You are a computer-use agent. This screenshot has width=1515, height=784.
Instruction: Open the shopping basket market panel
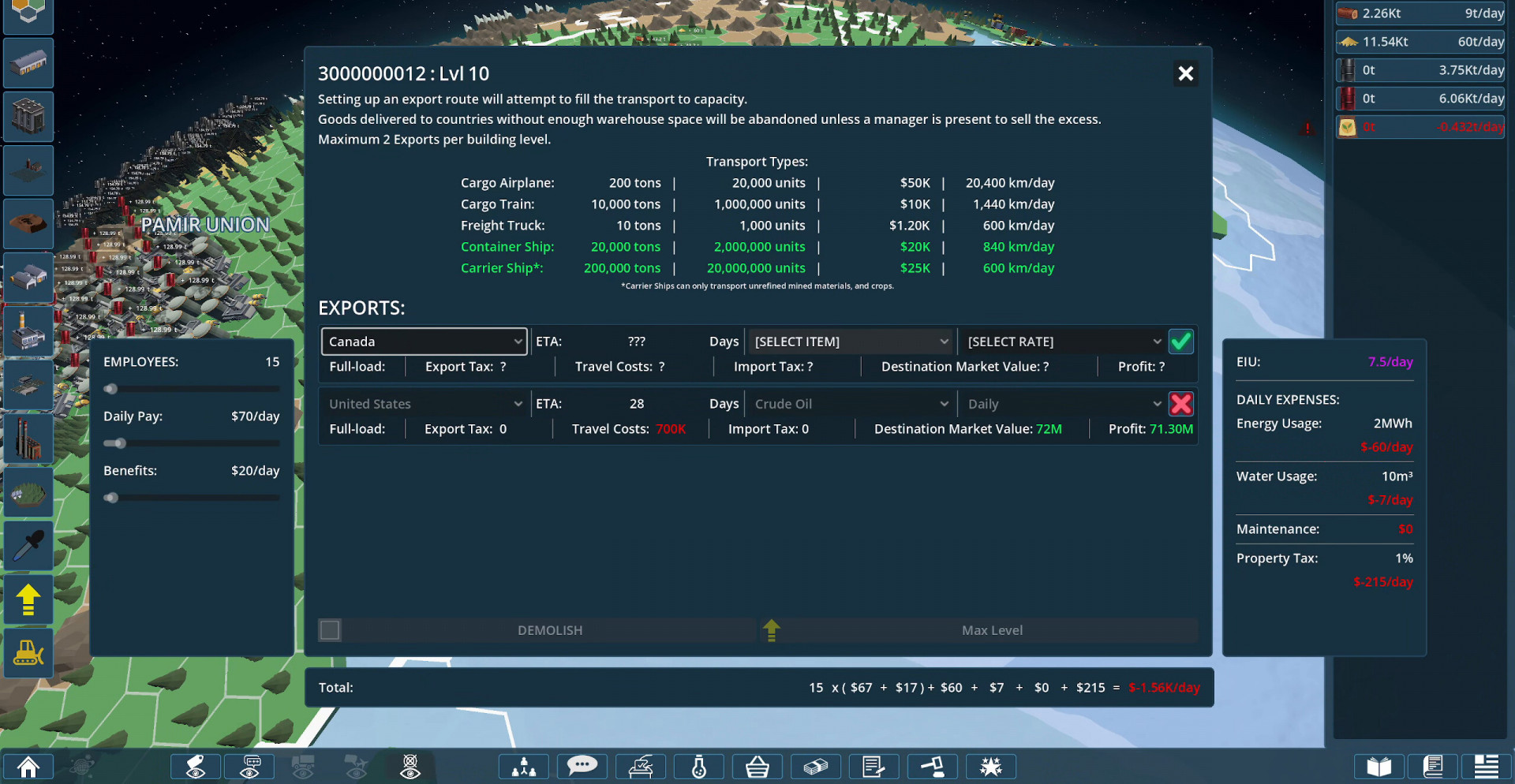[x=757, y=767]
